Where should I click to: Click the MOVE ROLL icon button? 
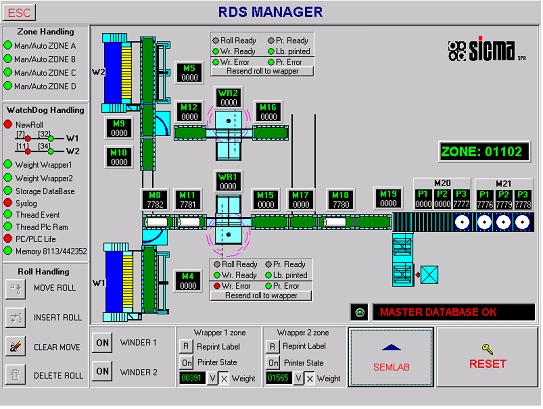16,288
